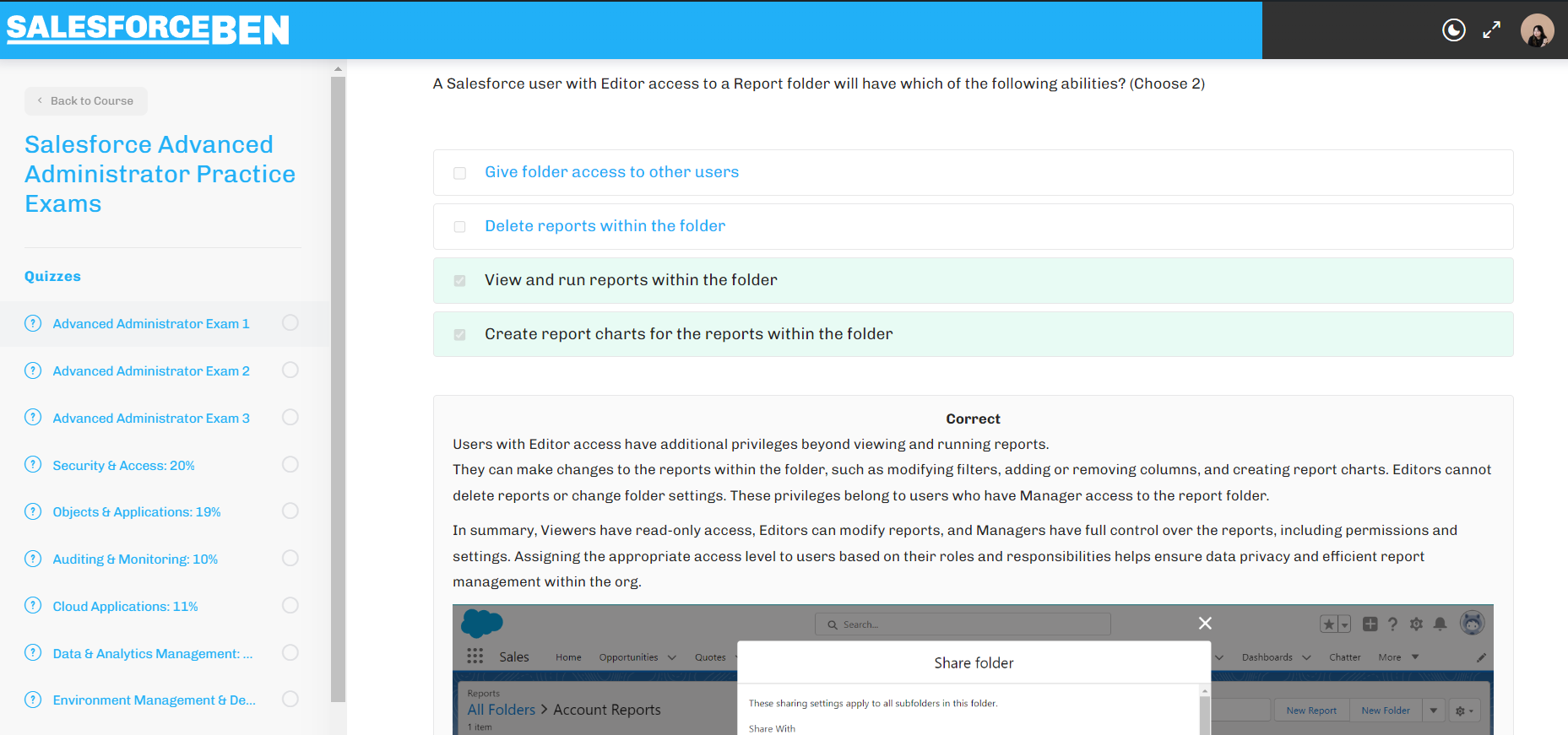Open Cloud Applications: 11% quiz
Viewport: 1568px width, 735px height.
[125, 606]
